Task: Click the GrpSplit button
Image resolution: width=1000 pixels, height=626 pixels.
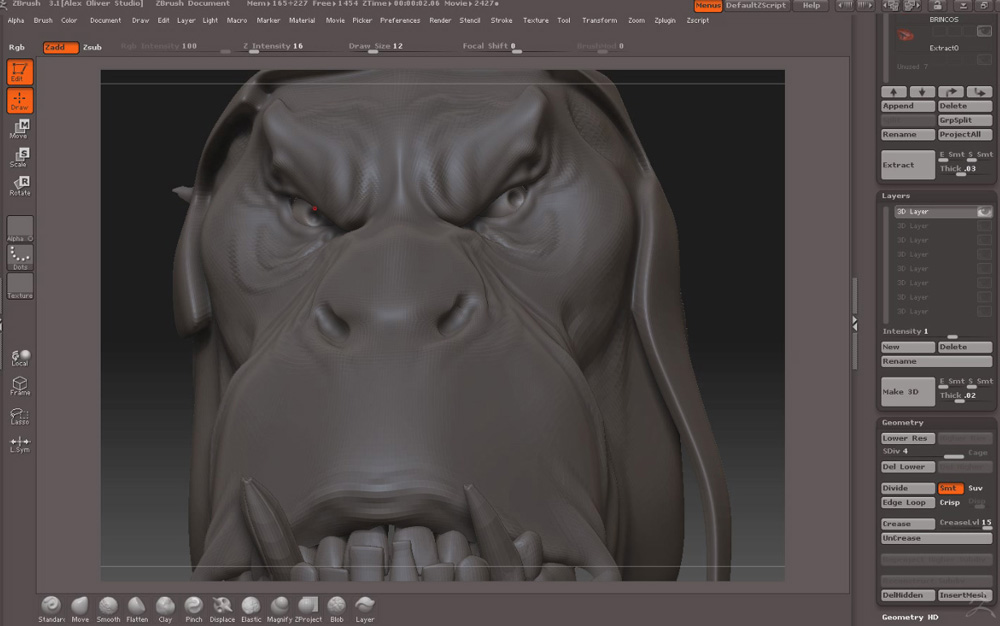Action: point(965,120)
